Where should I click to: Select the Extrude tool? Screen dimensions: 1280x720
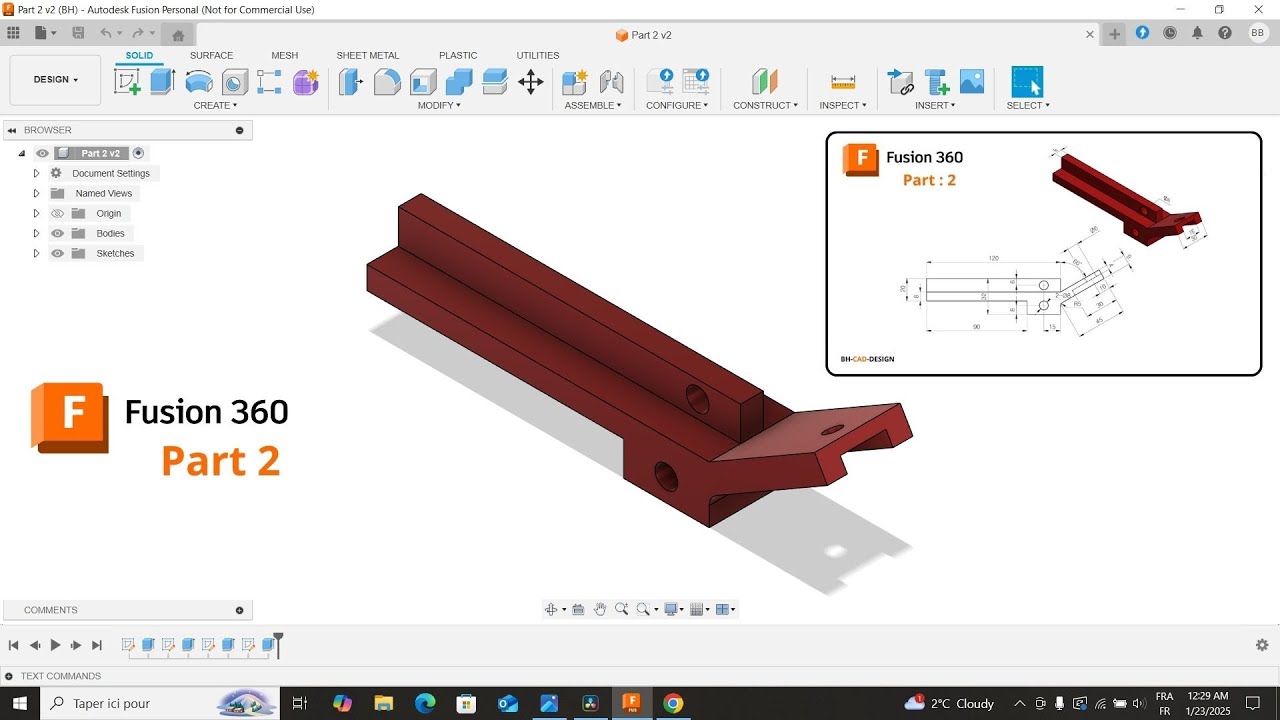pos(163,82)
